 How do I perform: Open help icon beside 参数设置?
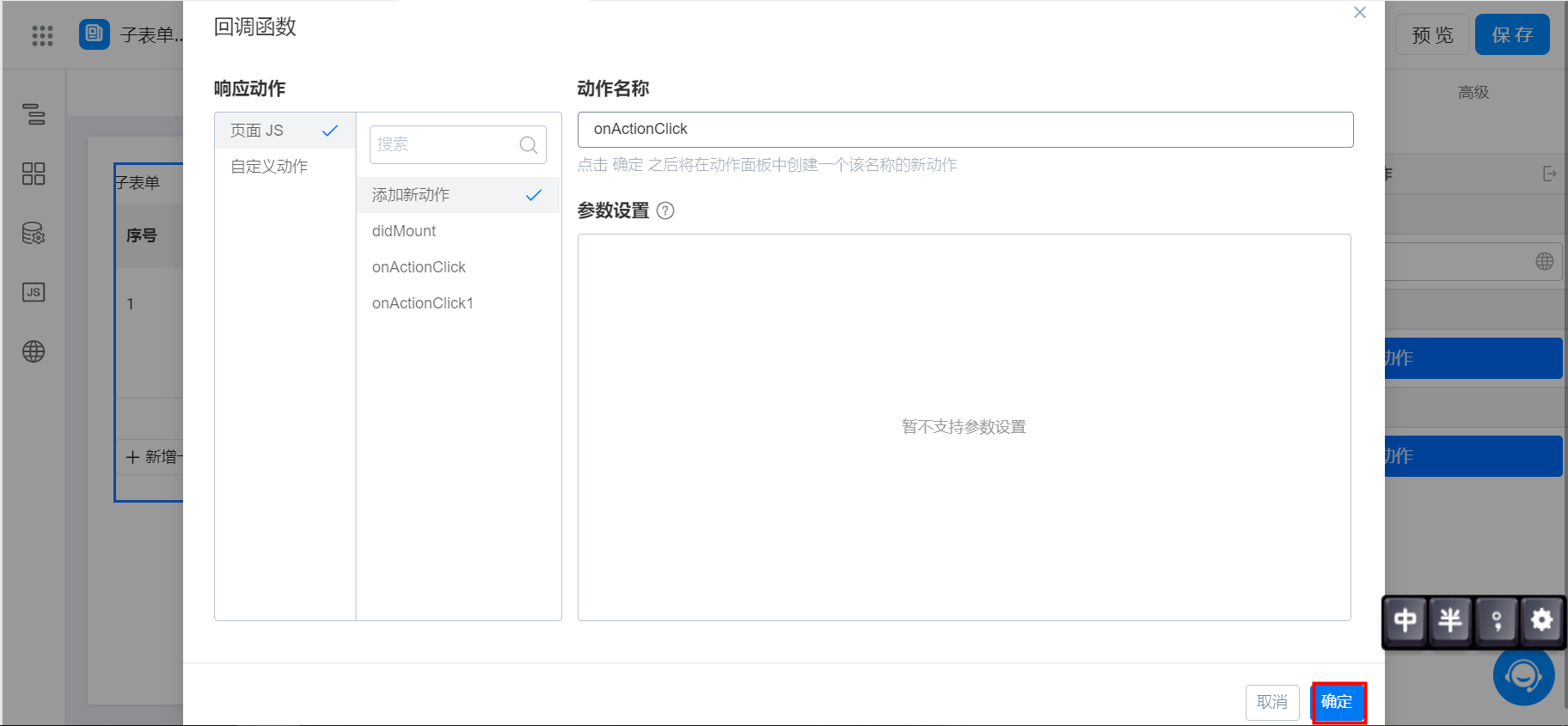tap(665, 210)
